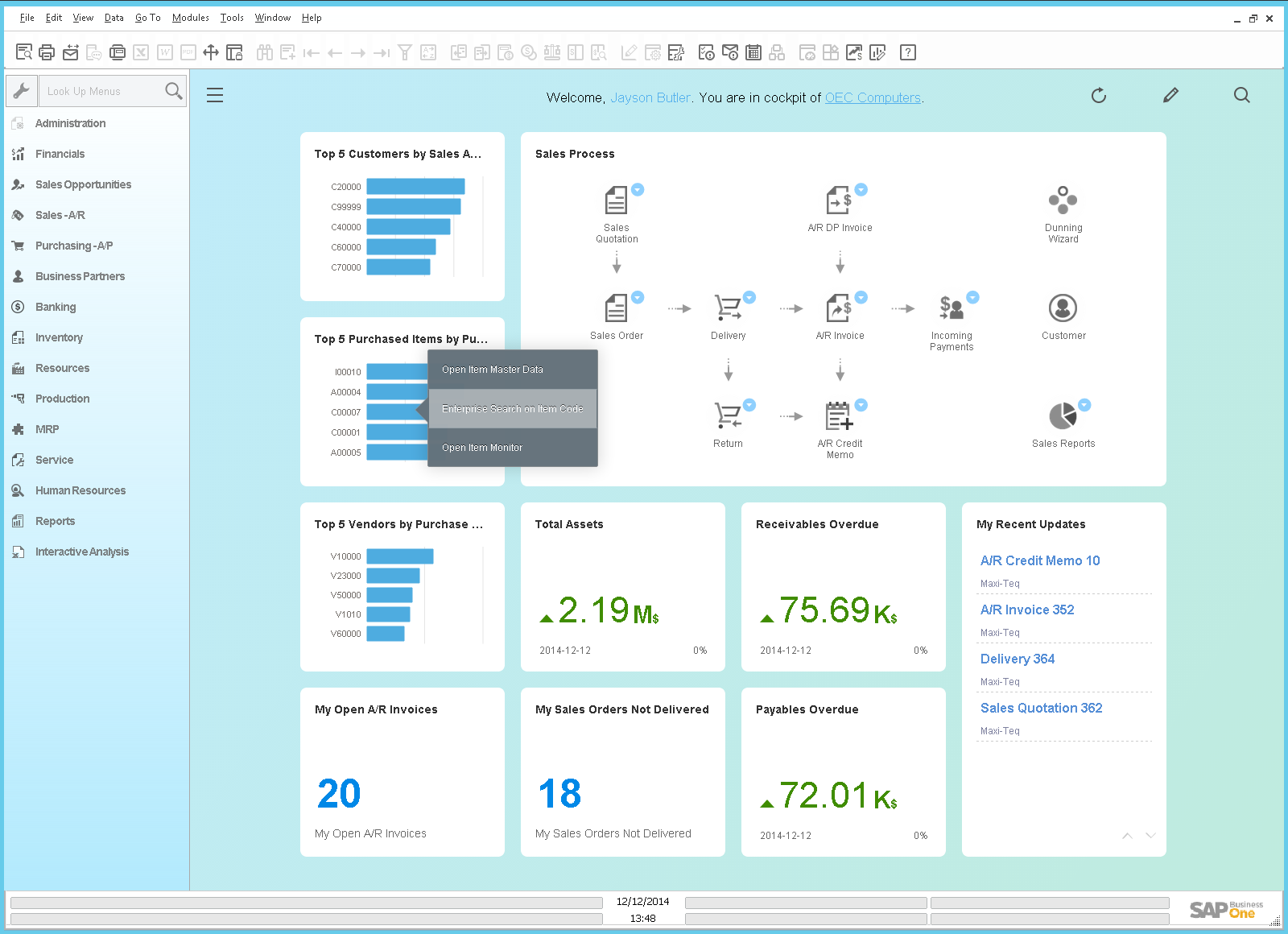Image resolution: width=1288 pixels, height=934 pixels.
Task: Click the cockpit refresh icon
Action: pyautogui.click(x=1098, y=96)
